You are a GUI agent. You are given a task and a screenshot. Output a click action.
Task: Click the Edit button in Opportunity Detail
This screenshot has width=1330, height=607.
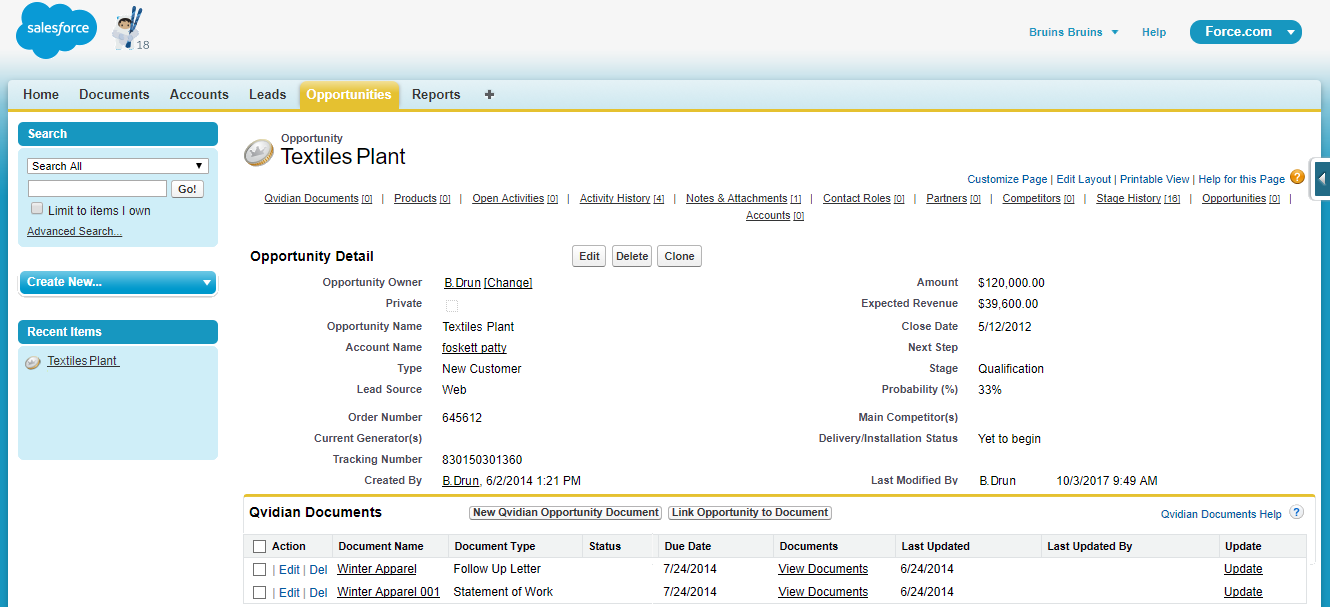pyautogui.click(x=590, y=256)
